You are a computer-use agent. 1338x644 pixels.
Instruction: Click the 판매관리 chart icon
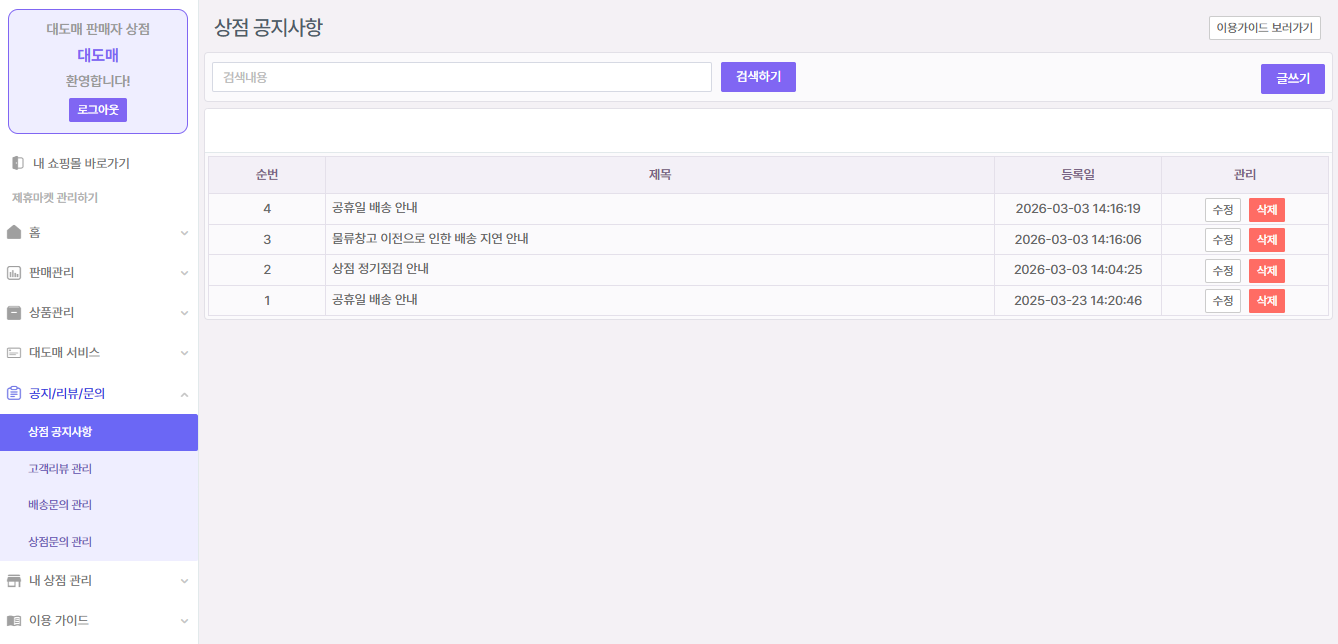point(14,273)
